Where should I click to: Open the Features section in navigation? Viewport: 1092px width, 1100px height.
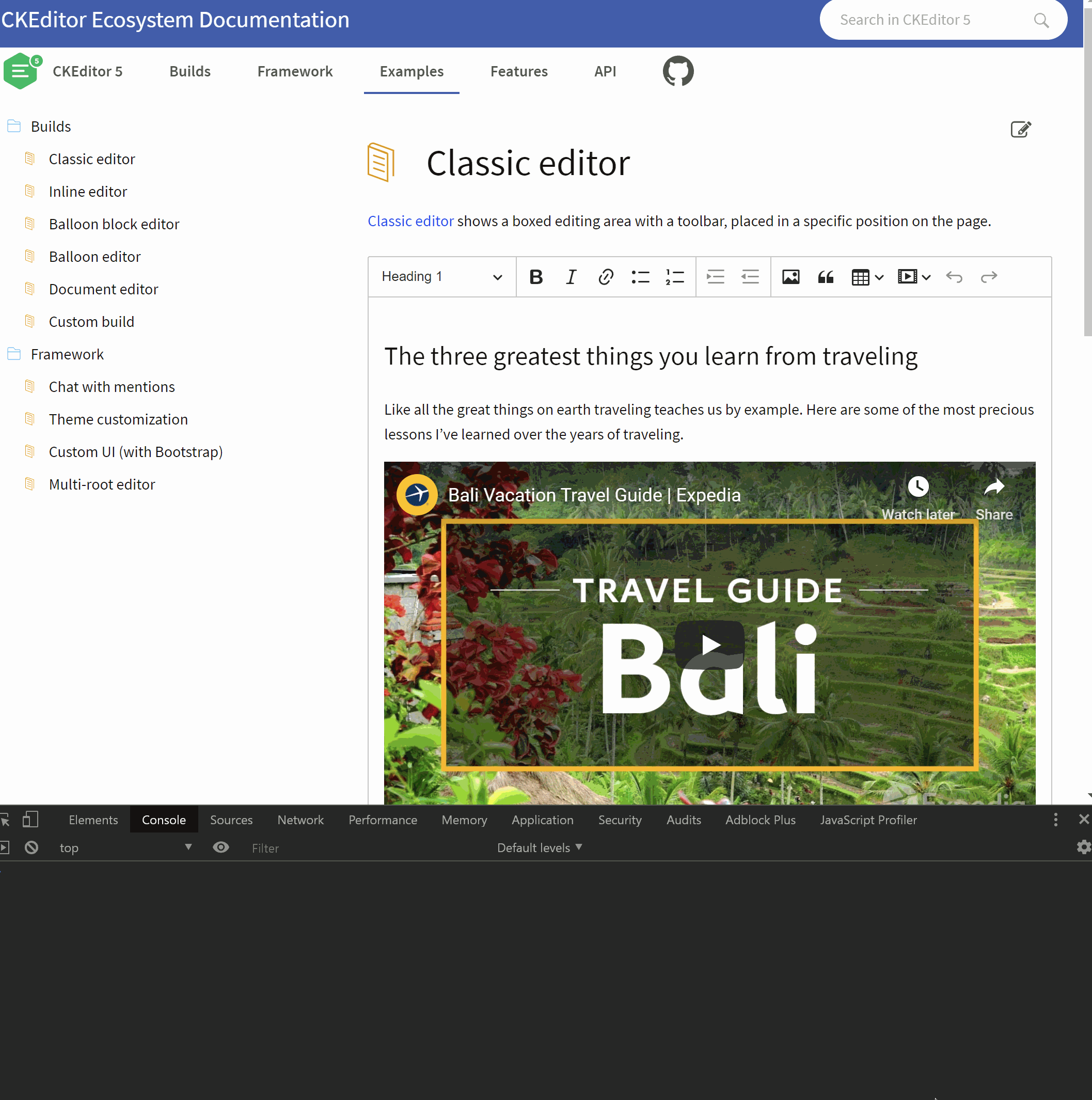[x=519, y=71]
